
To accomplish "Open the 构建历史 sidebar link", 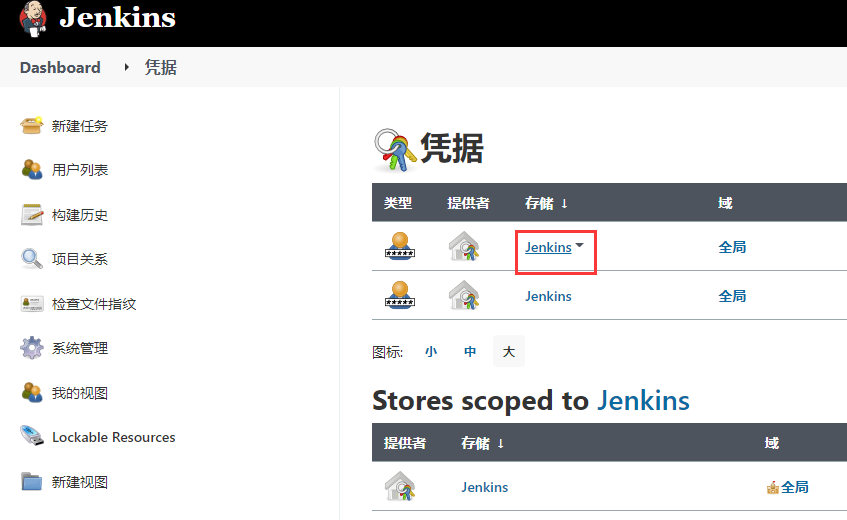I will pyautogui.click(x=80, y=215).
